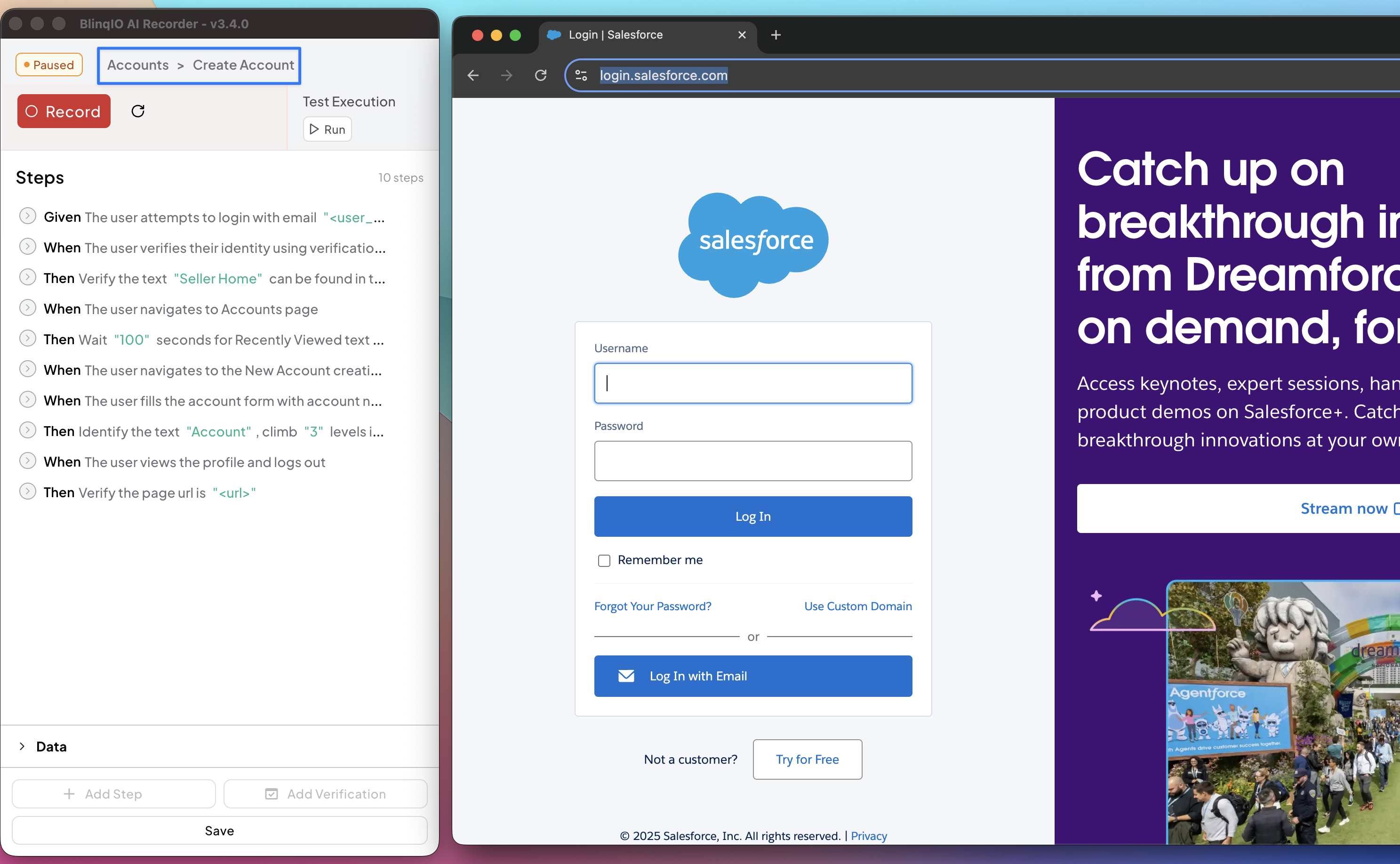Reload the Salesforce page in browser
The height and width of the screenshot is (864, 1400).
click(540, 75)
